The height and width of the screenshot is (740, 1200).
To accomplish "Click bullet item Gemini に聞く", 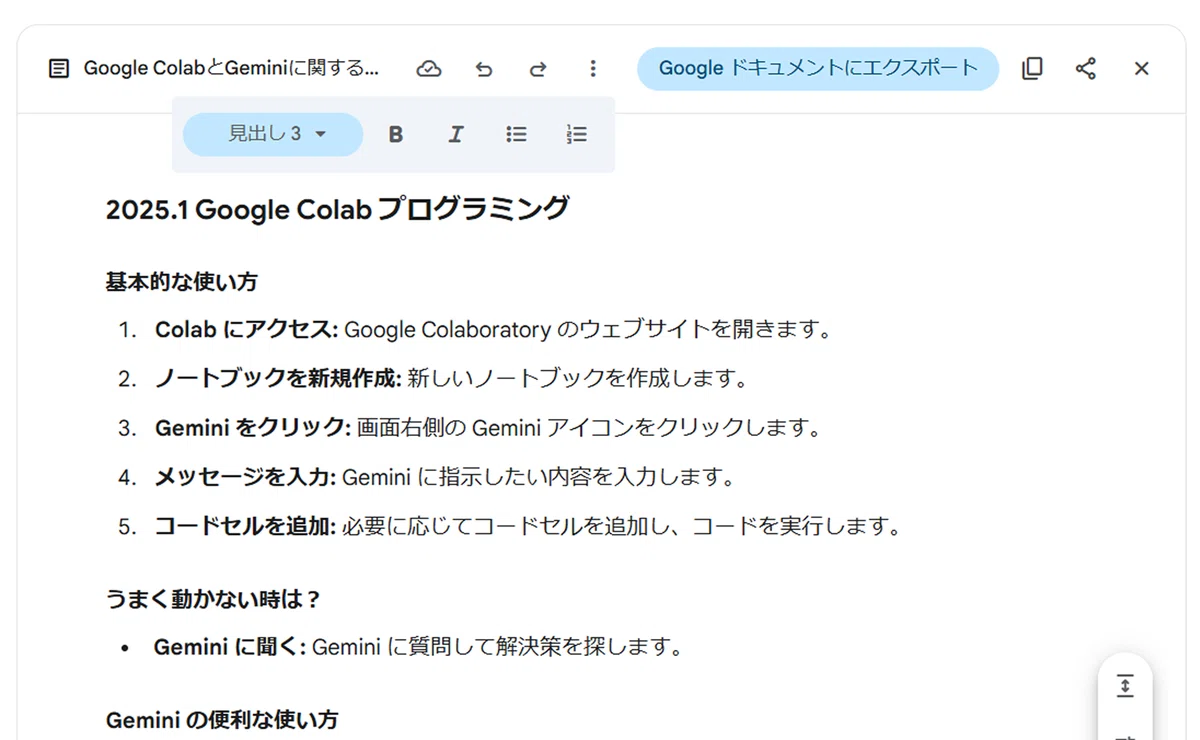I will point(419,647).
